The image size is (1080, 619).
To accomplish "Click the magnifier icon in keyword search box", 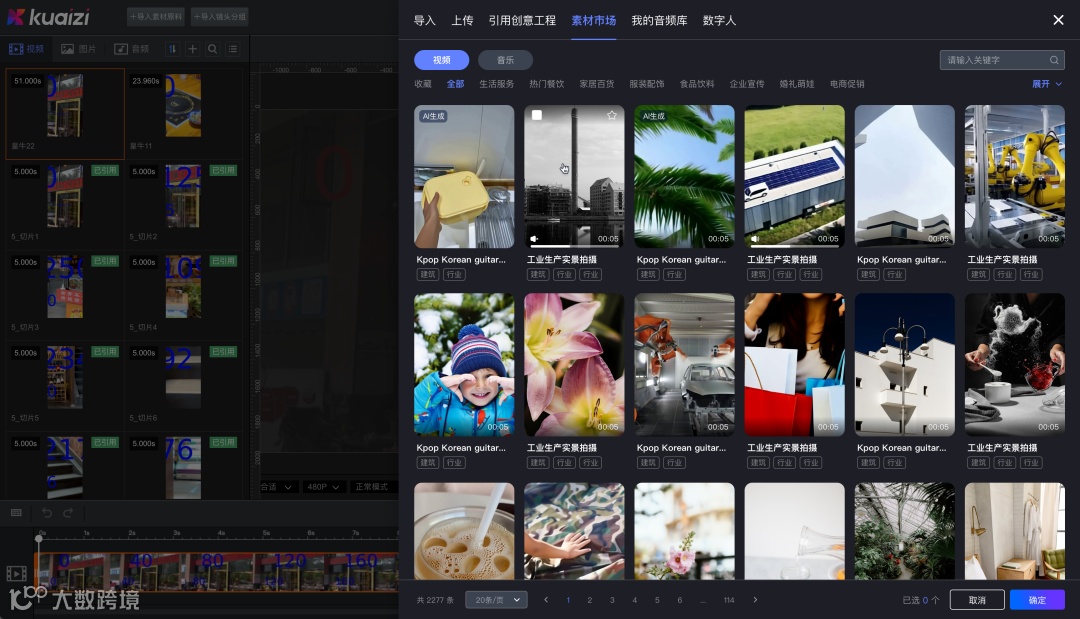I will (x=1054, y=60).
